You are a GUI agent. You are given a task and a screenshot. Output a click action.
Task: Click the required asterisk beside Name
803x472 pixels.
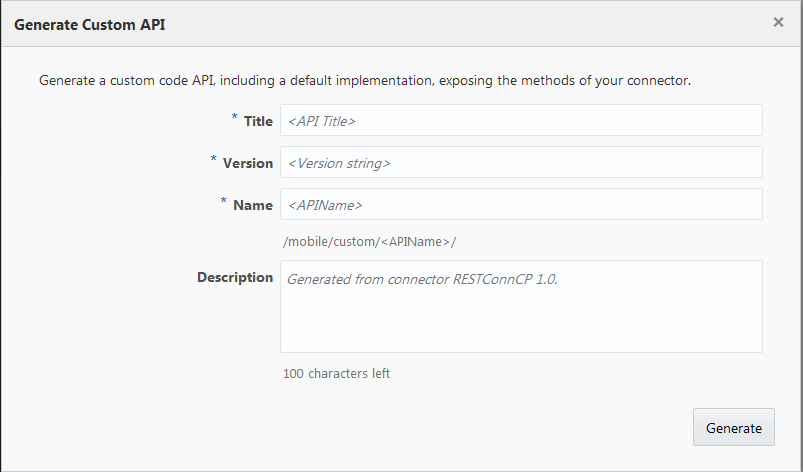[x=224, y=203]
